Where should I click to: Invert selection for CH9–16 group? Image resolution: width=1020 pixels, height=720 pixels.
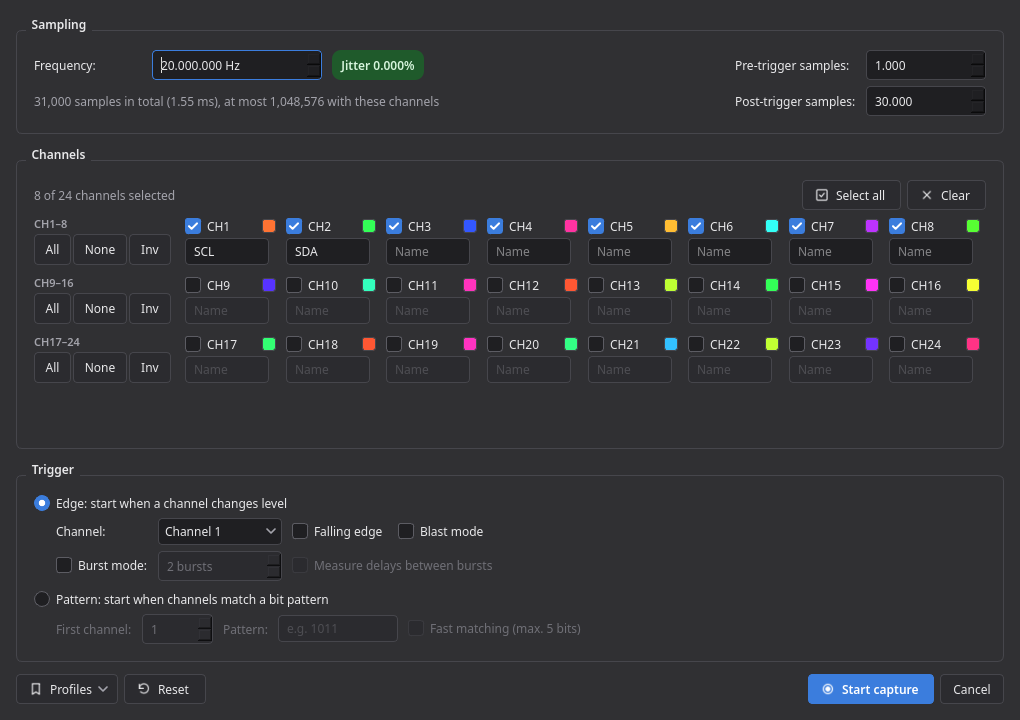tap(150, 308)
